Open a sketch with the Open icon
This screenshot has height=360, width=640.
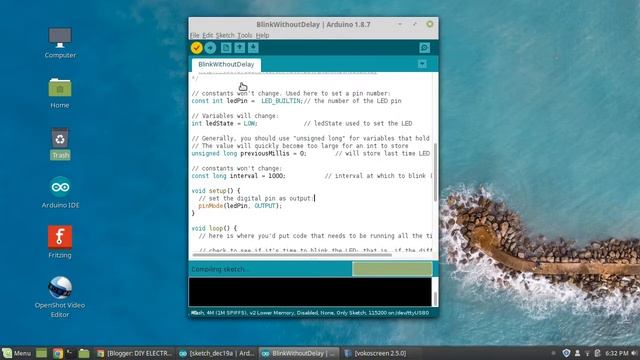(240, 48)
